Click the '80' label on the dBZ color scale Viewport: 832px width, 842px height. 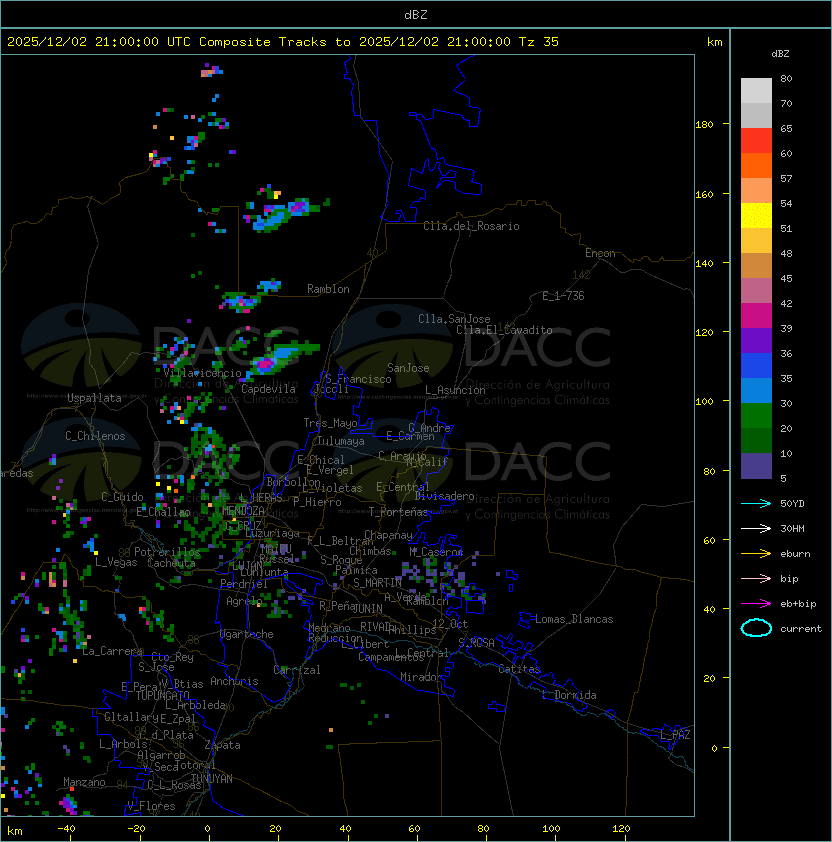coord(786,78)
